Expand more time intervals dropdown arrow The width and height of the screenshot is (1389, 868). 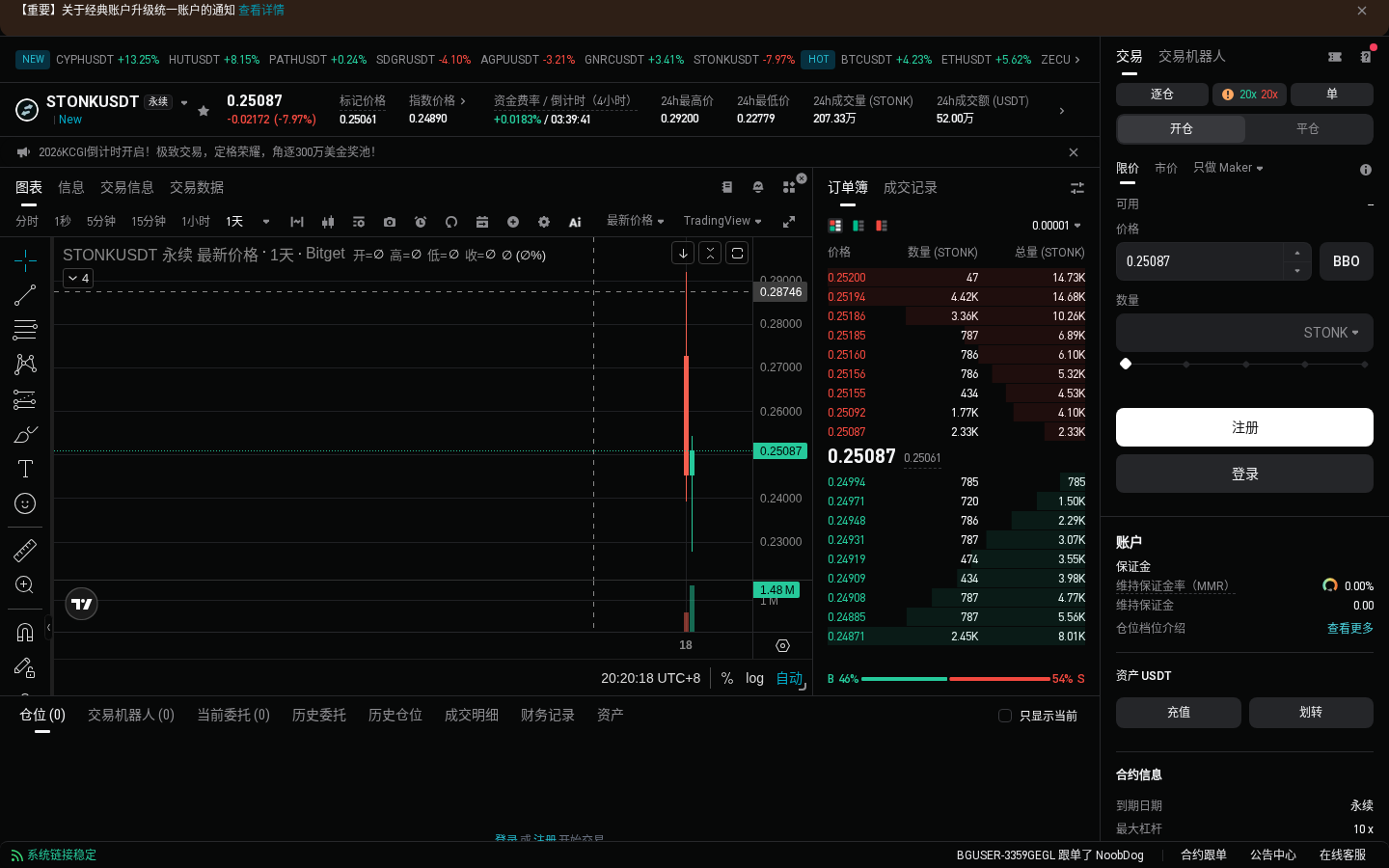(266, 222)
